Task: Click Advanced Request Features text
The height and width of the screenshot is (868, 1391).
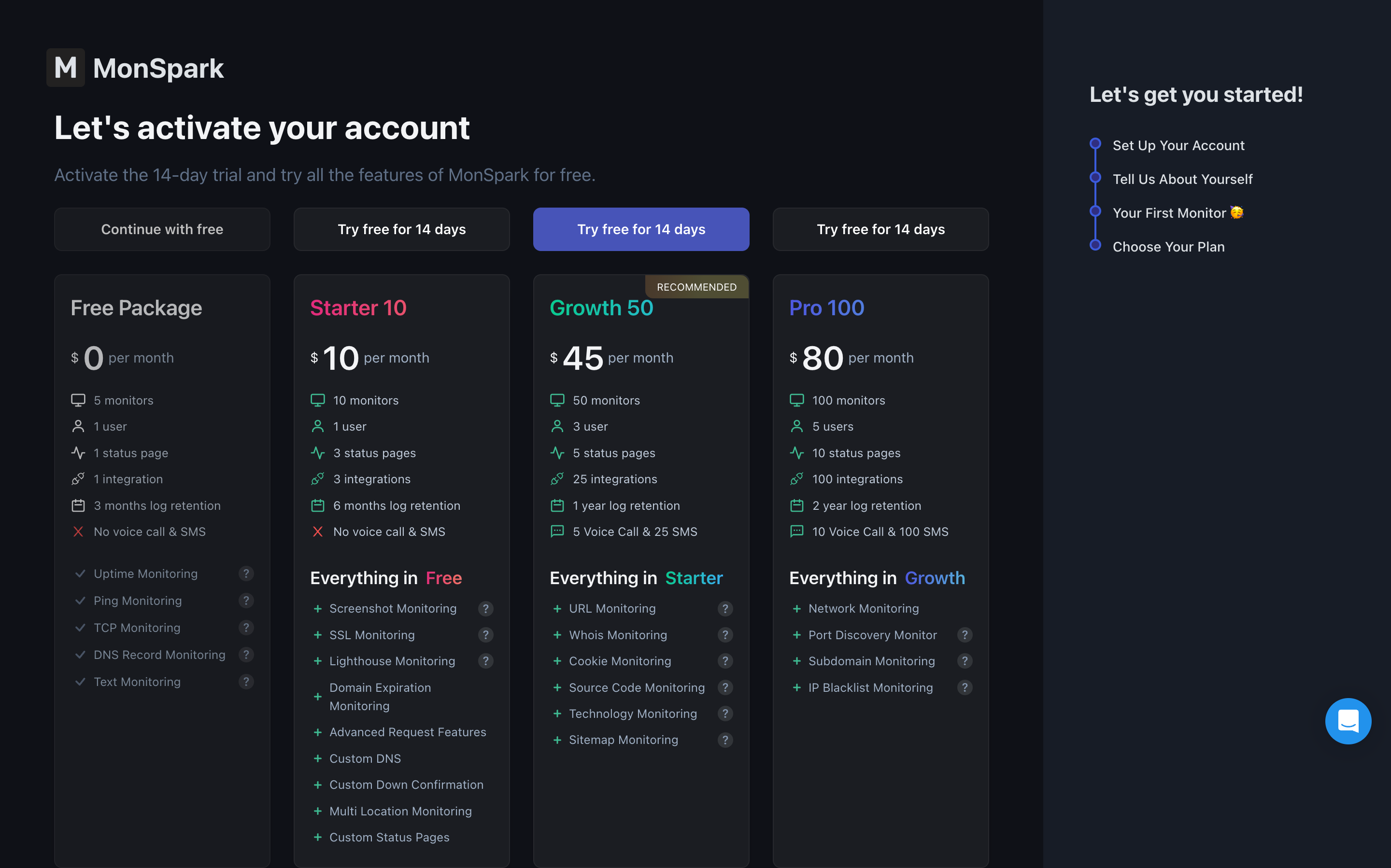Action: (x=408, y=732)
